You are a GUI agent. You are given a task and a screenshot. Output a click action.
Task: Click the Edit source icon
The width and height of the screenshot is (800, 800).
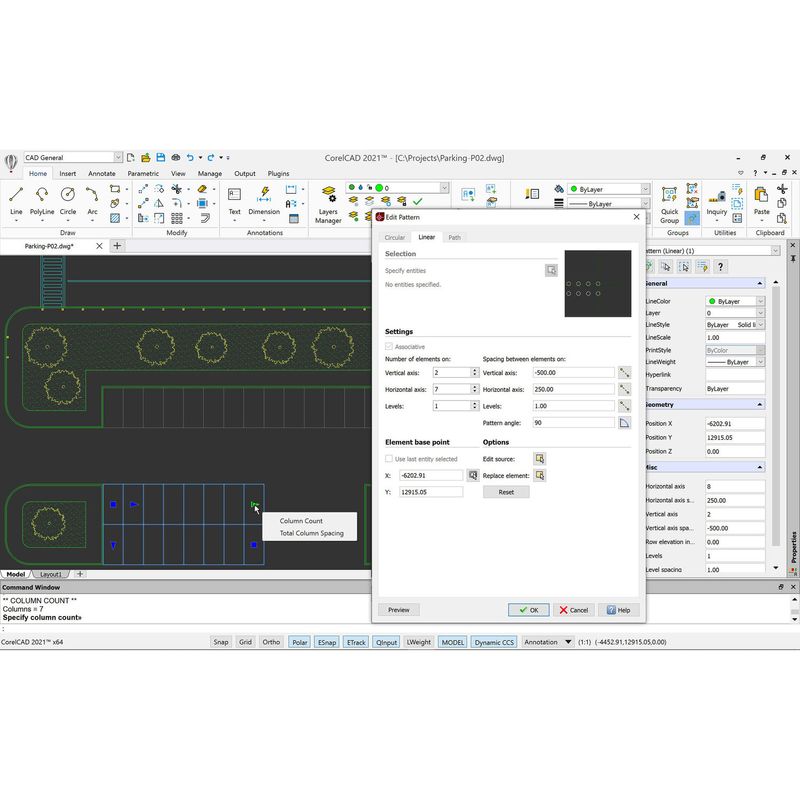point(540,458)
